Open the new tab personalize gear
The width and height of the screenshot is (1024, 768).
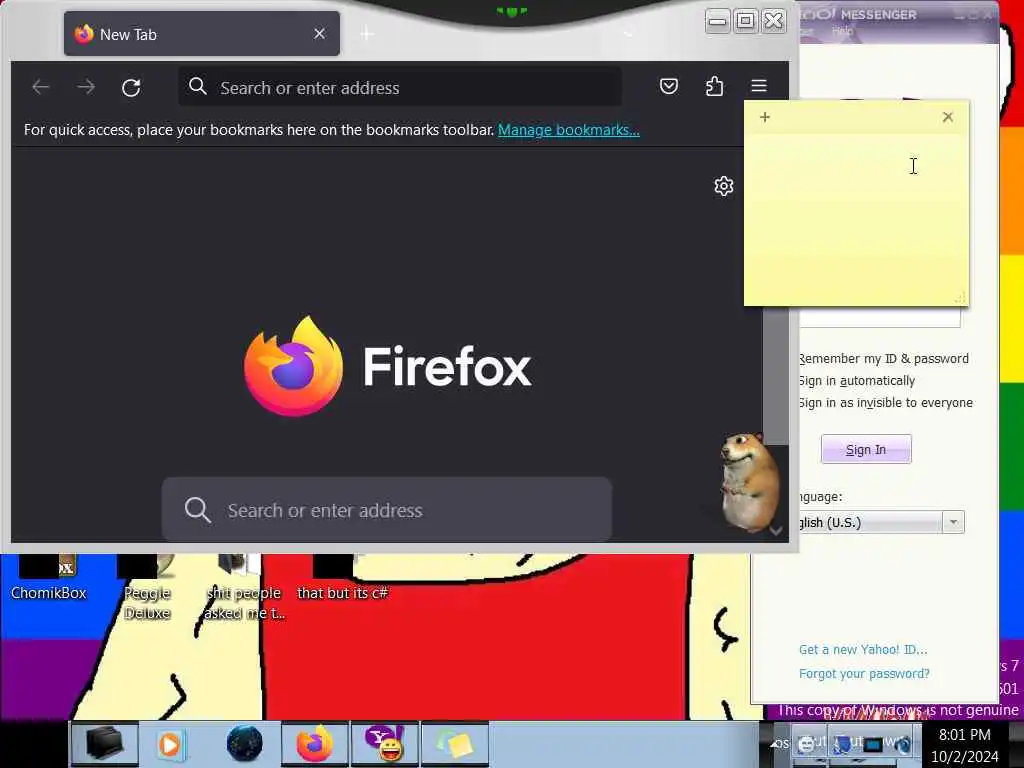[x=724, y=186]
